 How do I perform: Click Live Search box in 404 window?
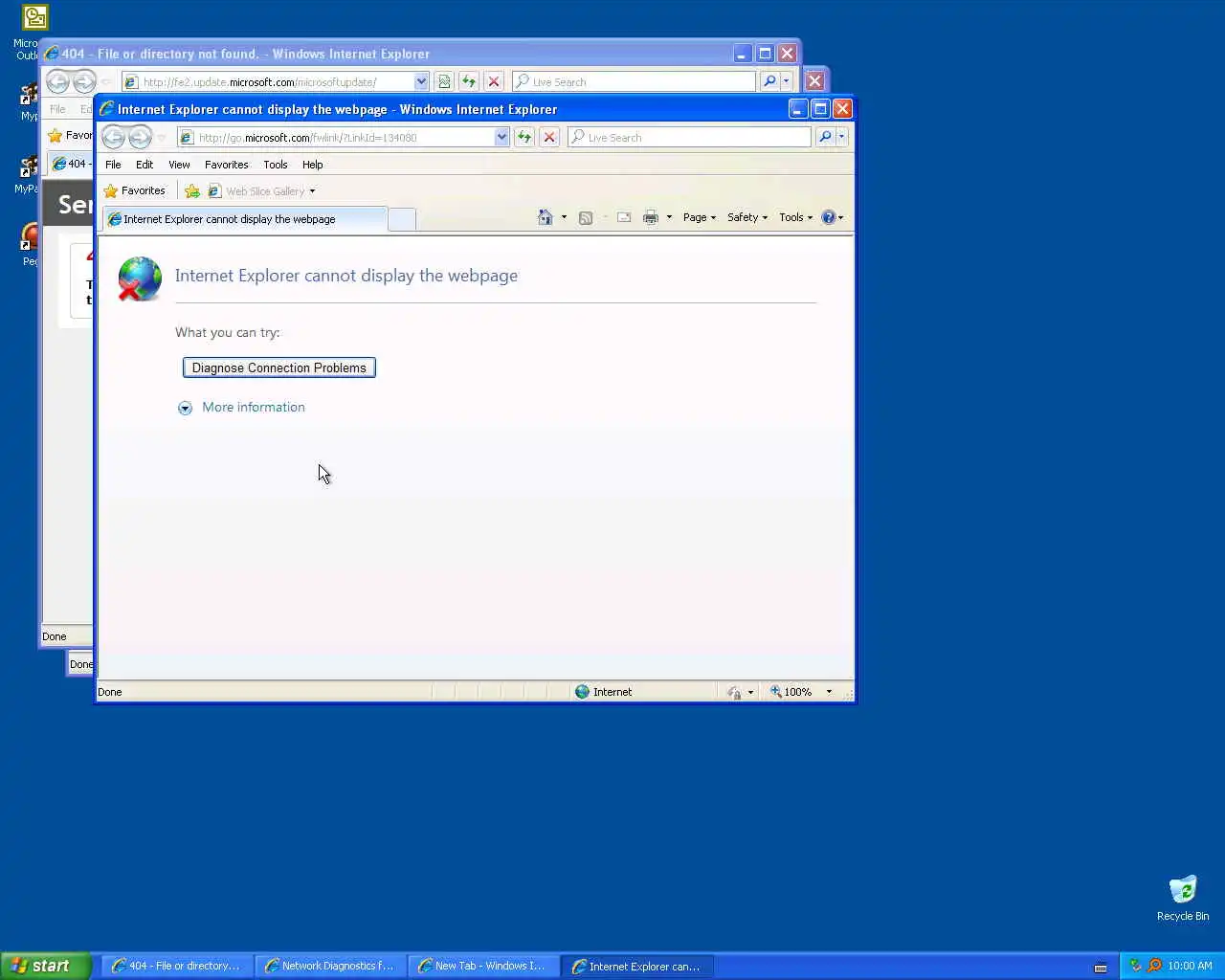(x=634, y=82)
